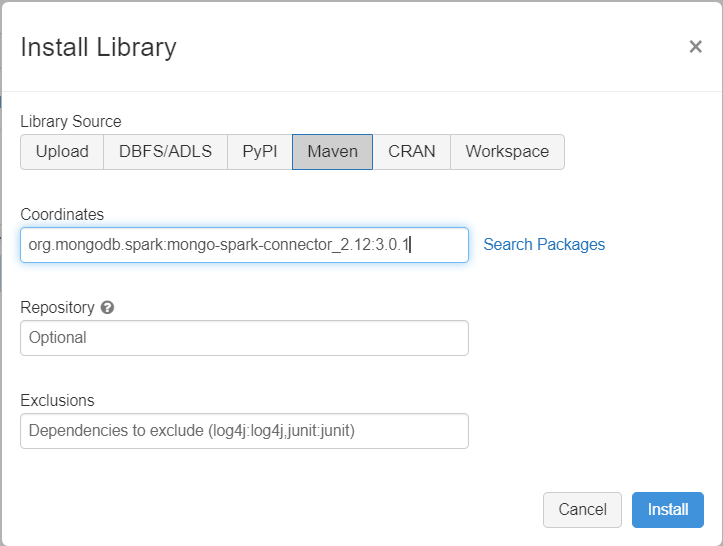Click the Install Library heading text
Screen dimensions: 723x546
click(x=99, y=47)
